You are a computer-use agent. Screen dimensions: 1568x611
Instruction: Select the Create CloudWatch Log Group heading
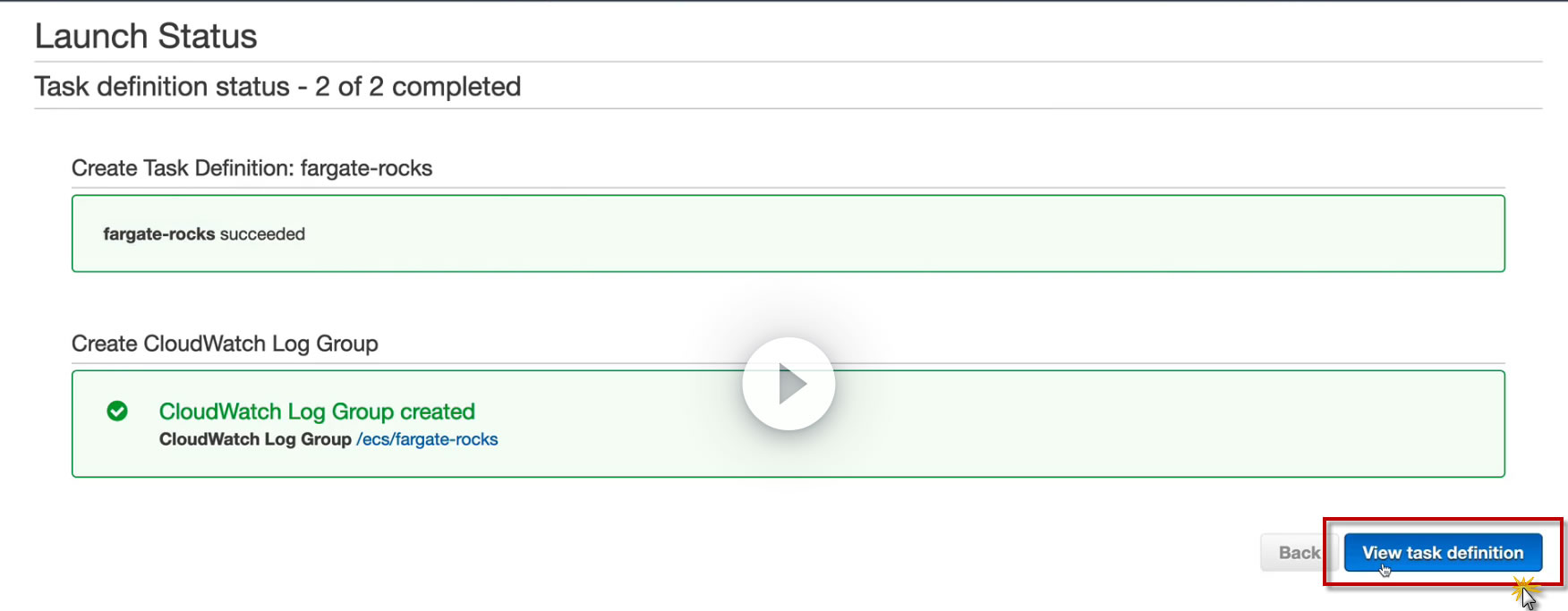coord(225,344)
